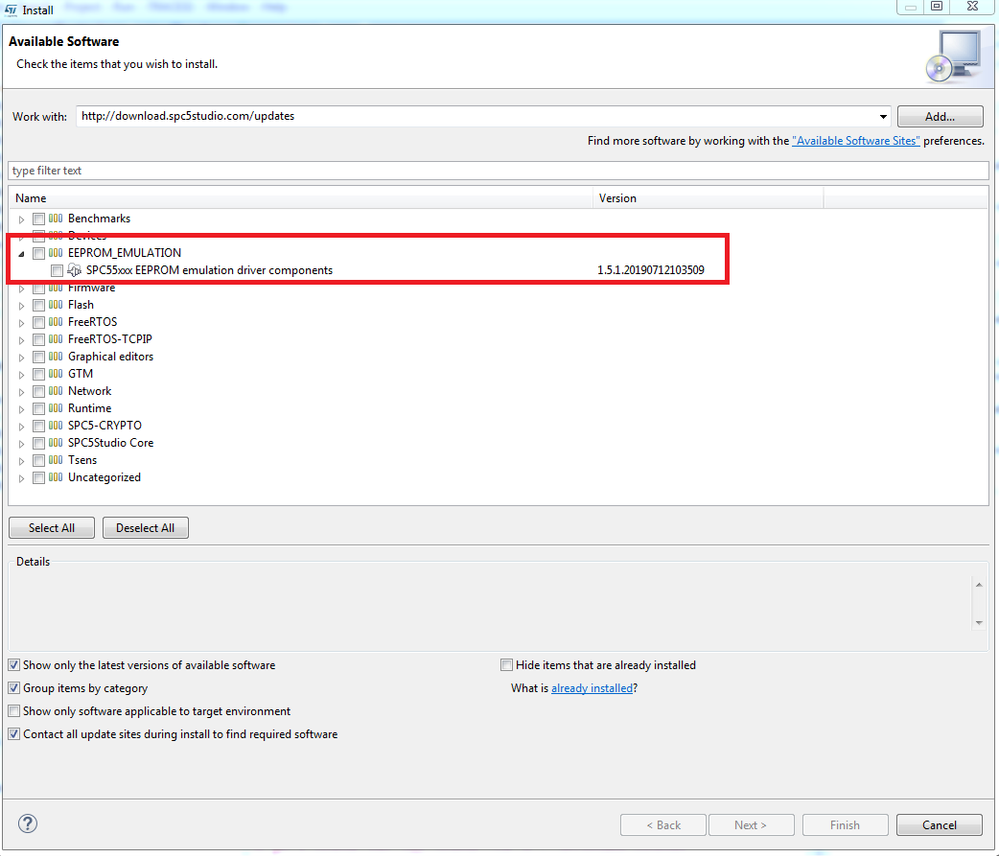This screenshot has width=999, height=856.
Task: Click the SPC5Studio Core category icon
Action: coord(55,443)
